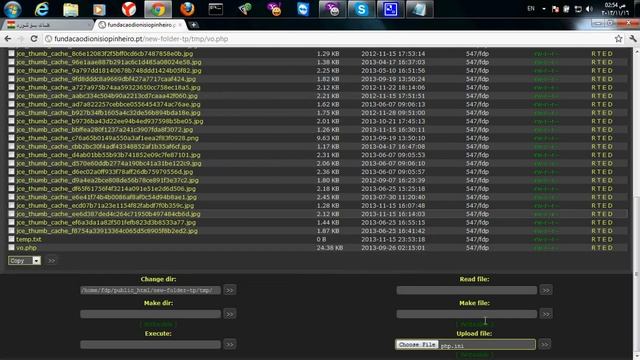Click the volume speaker tray icon
The height and width of the screenshot is (360, 640).
[x=589, y=9]
